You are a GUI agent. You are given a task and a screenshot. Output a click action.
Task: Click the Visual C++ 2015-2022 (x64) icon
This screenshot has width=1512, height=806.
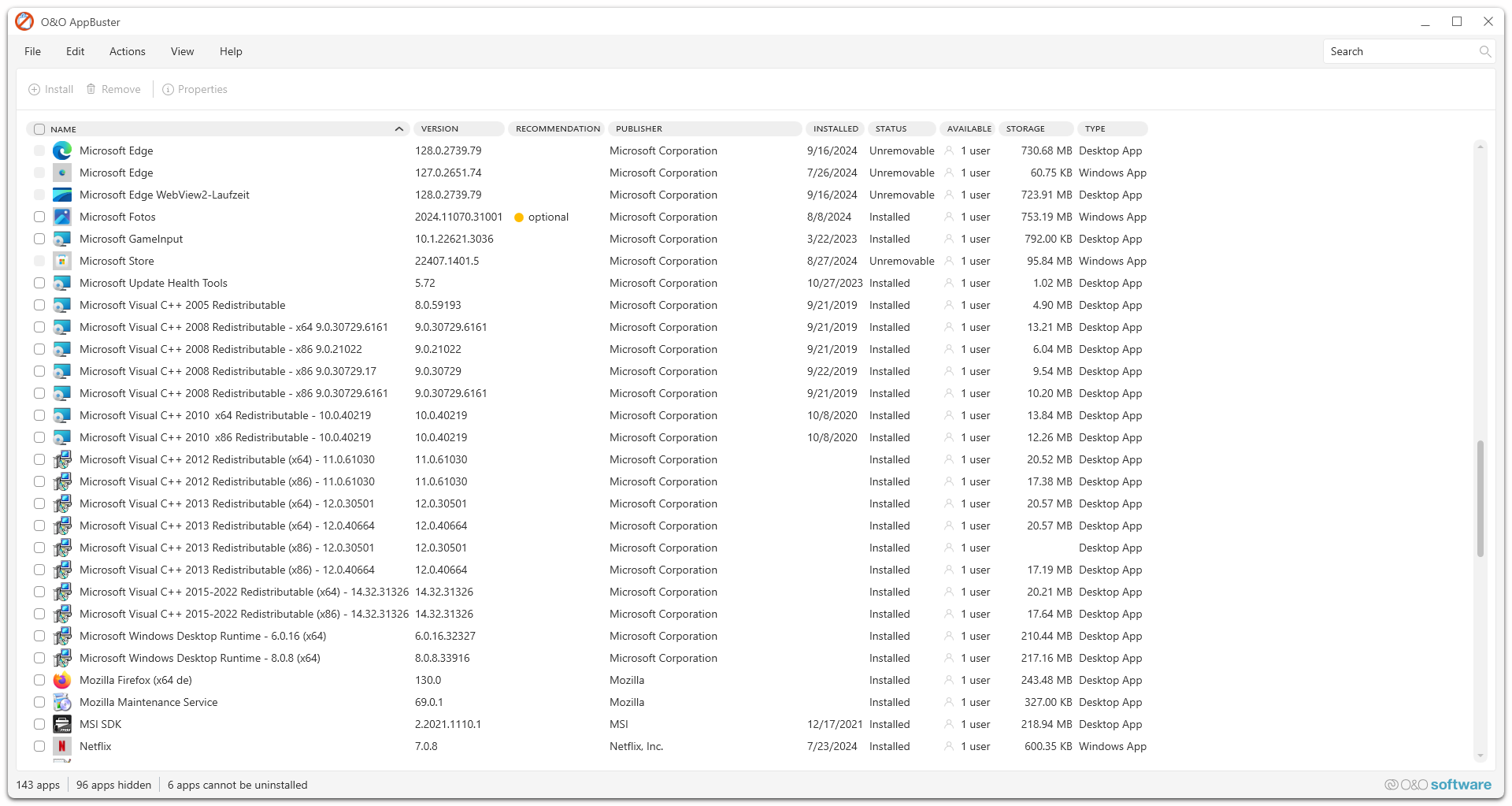(62, 592)
